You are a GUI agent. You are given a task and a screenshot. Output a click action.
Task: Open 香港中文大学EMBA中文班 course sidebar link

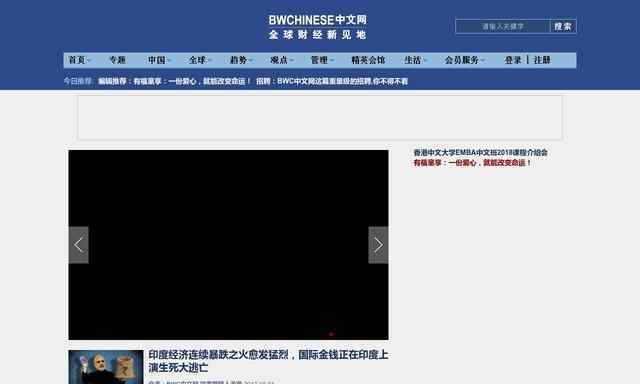(x=480, y=152)
